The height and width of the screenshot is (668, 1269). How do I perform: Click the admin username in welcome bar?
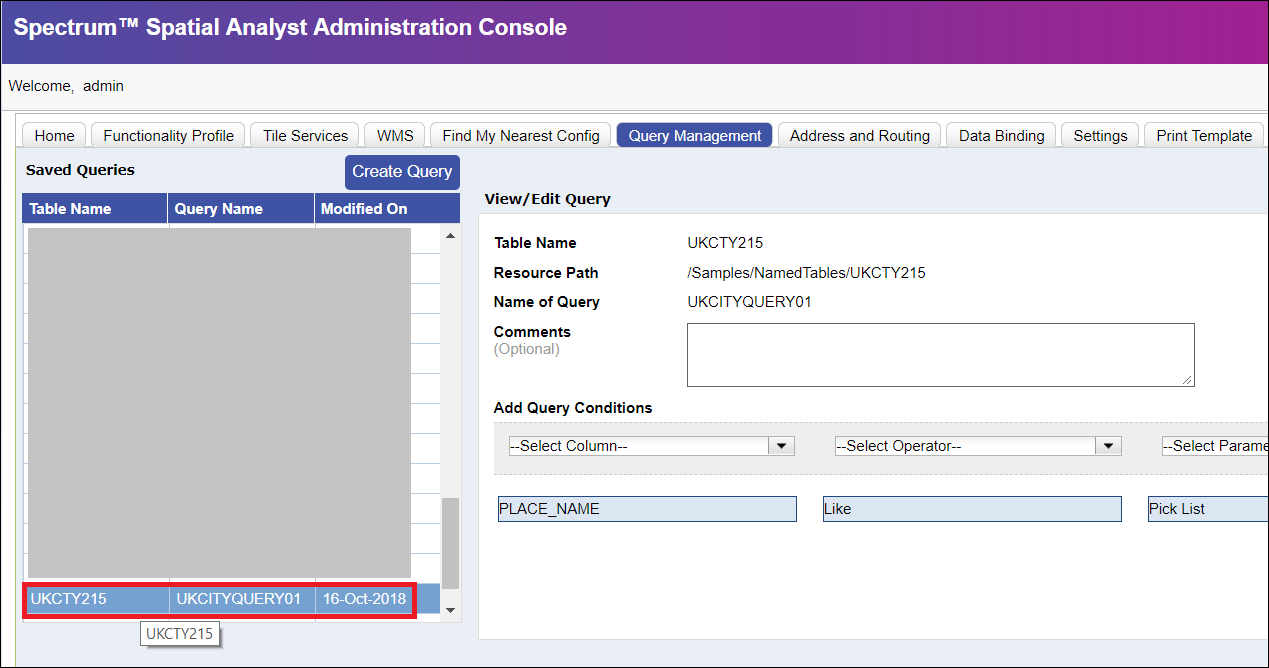coord(103,86)
